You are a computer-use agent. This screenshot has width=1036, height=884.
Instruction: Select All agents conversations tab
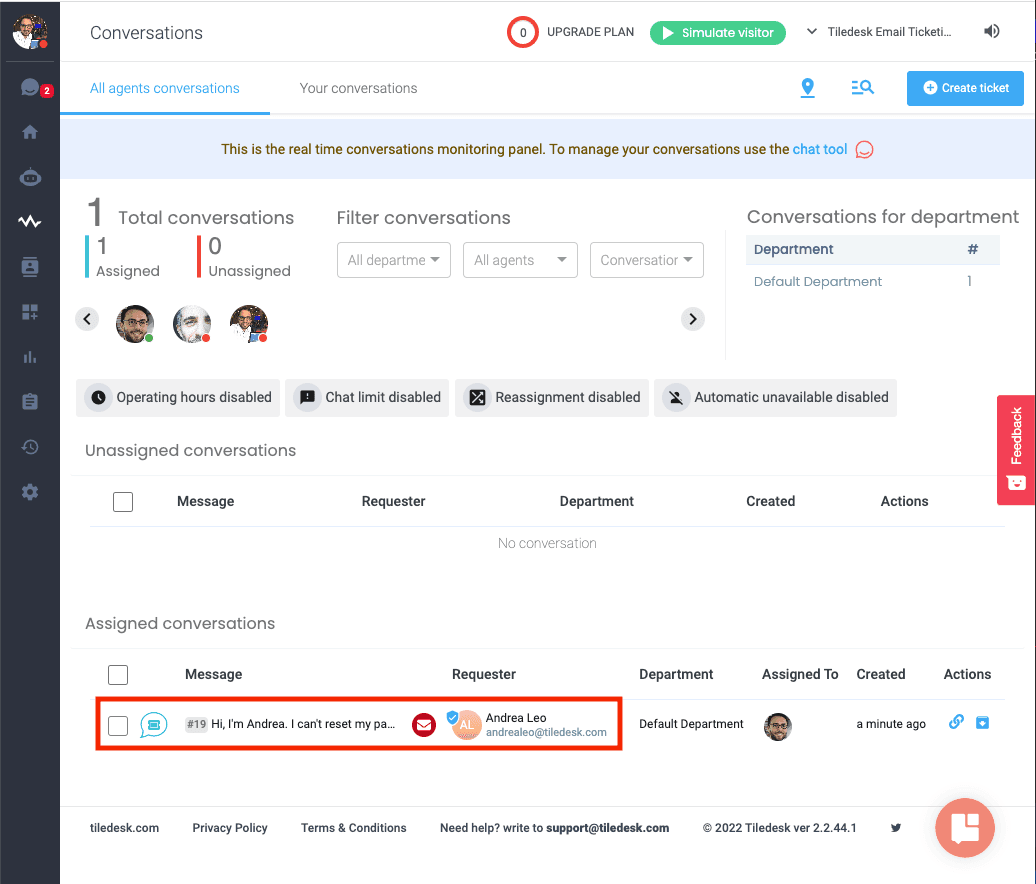coord(165,89)
